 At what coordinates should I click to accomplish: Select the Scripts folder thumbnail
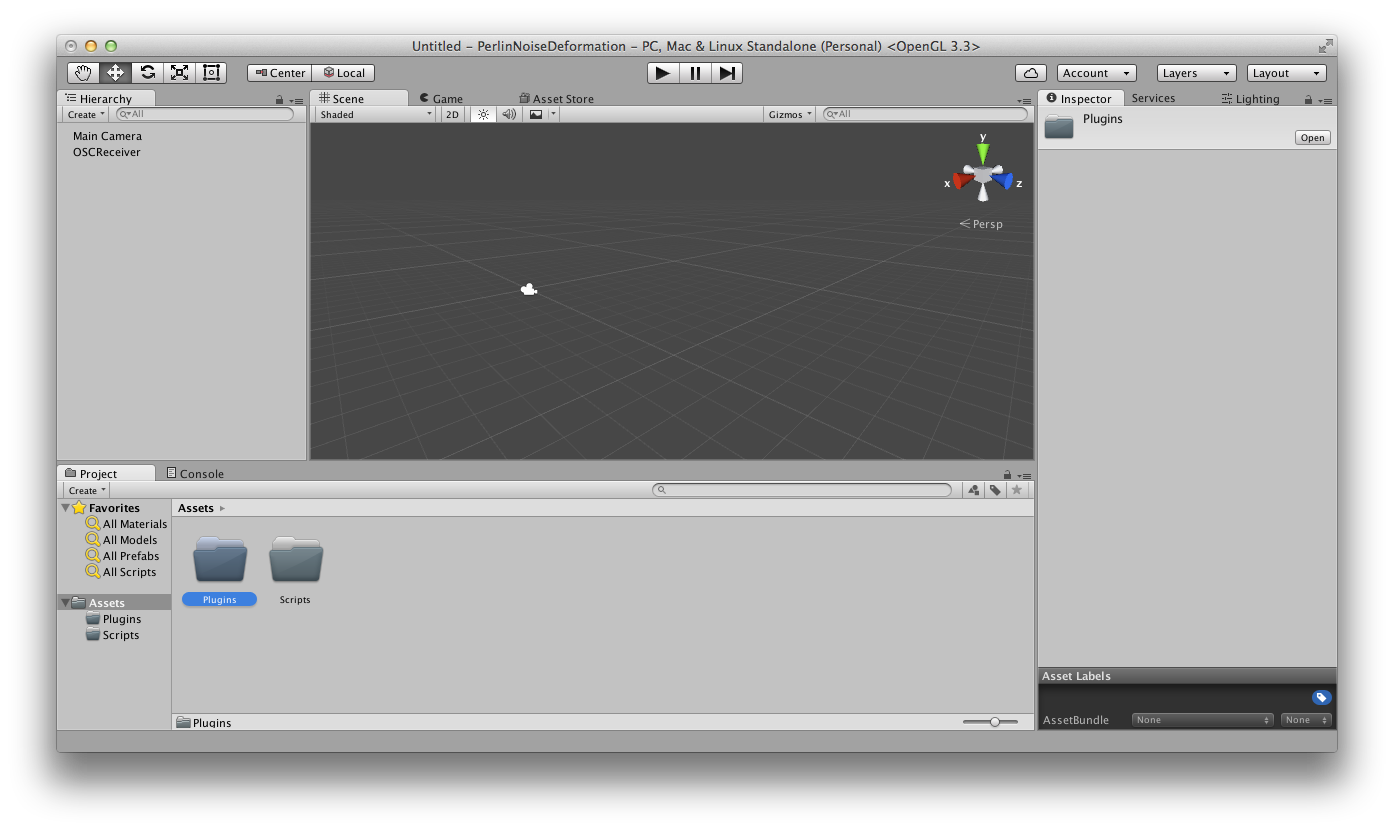(296, 560)
